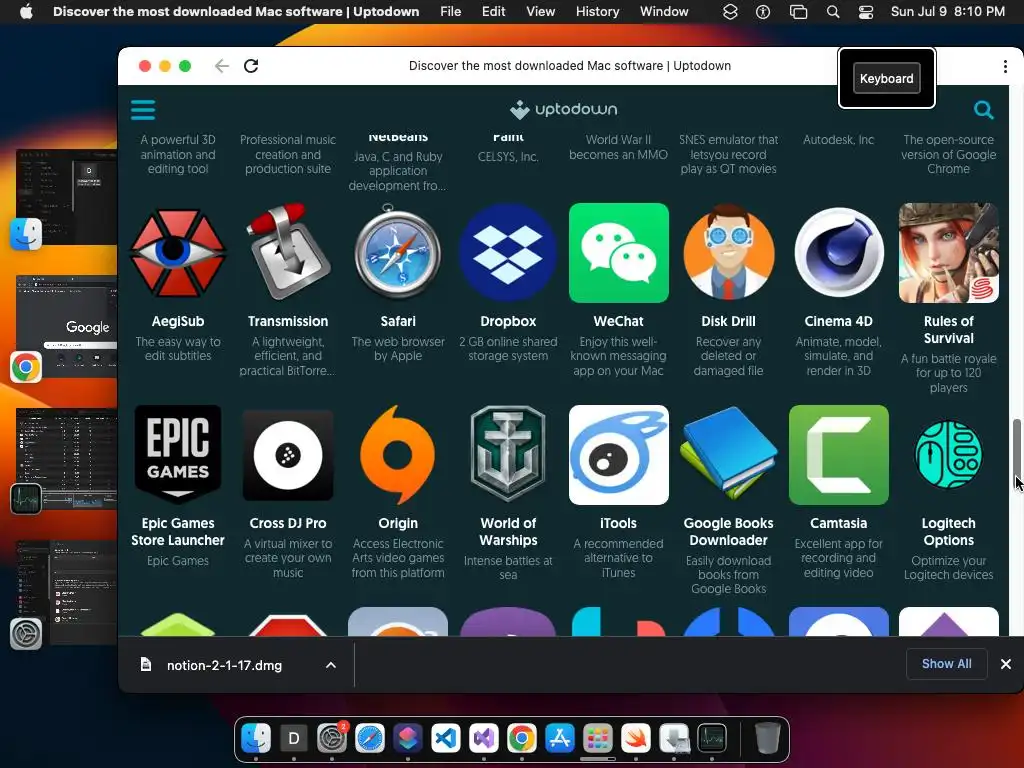Open the History menu
Image resolution: width=1024 pixels, height=768 pixels.
coord(597,12)
